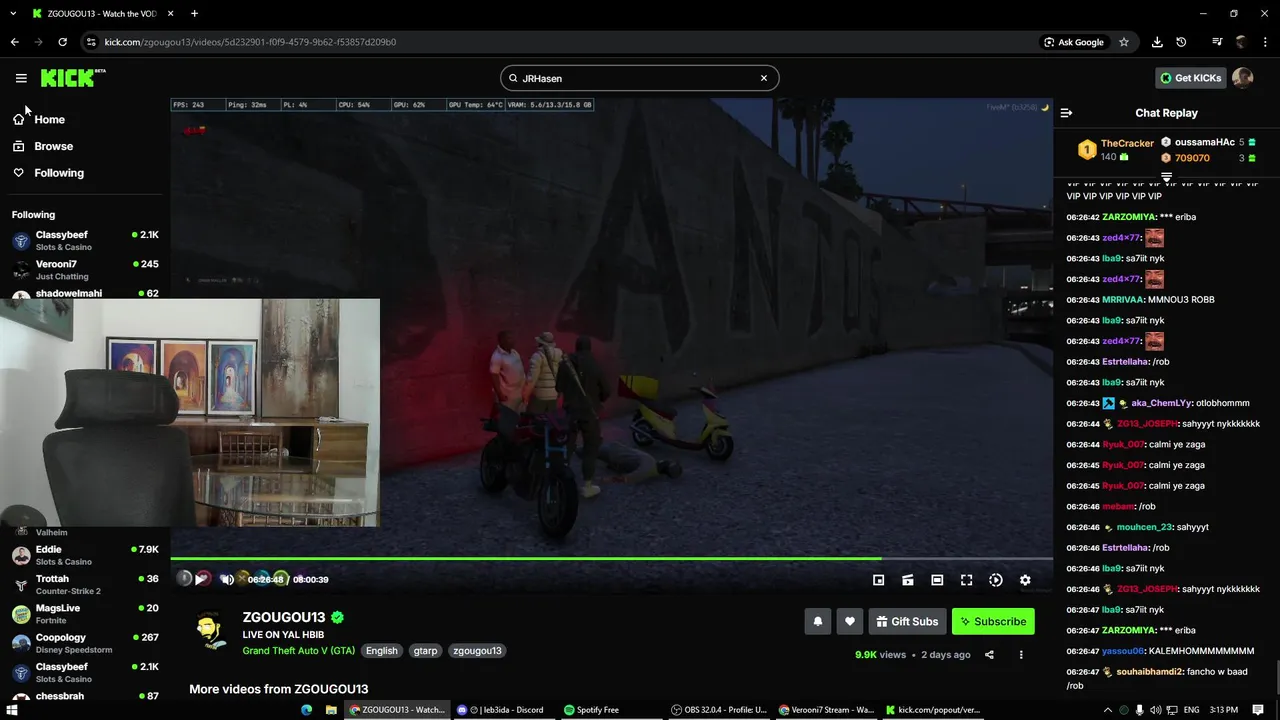Enter fullscreen video mode

[x=967, y=580]
